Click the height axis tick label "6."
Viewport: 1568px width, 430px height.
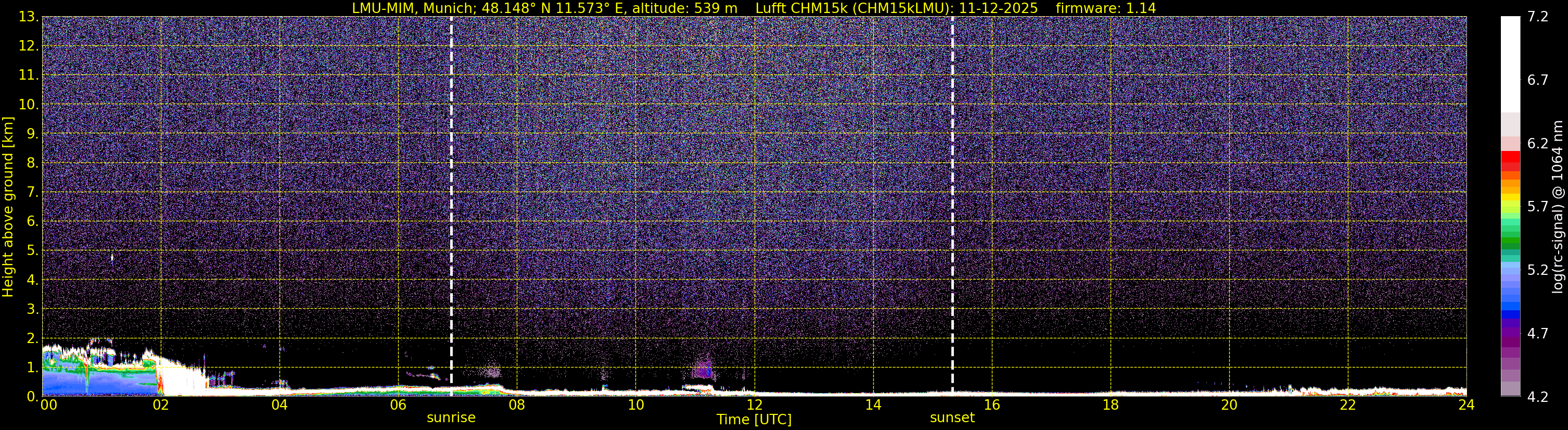(33, 222)
